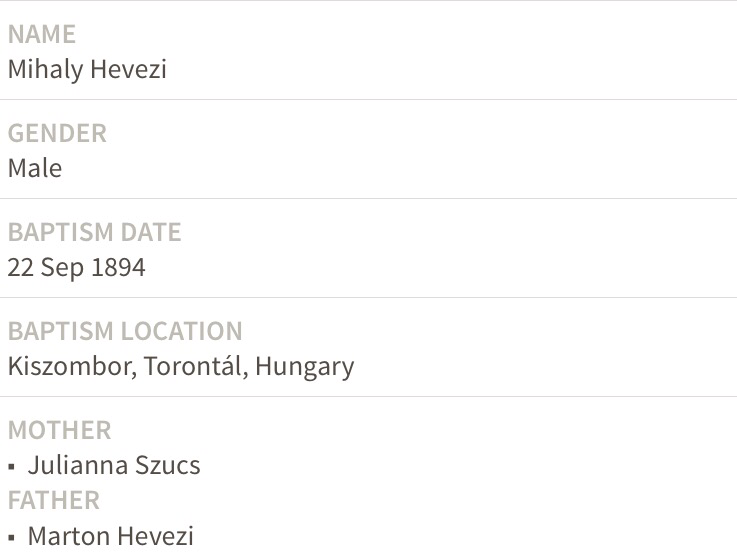Viewport: 737px width, 557px height.
Task: Click the BAPTISM LOCATION label
Action: click(x=125, y=332)
